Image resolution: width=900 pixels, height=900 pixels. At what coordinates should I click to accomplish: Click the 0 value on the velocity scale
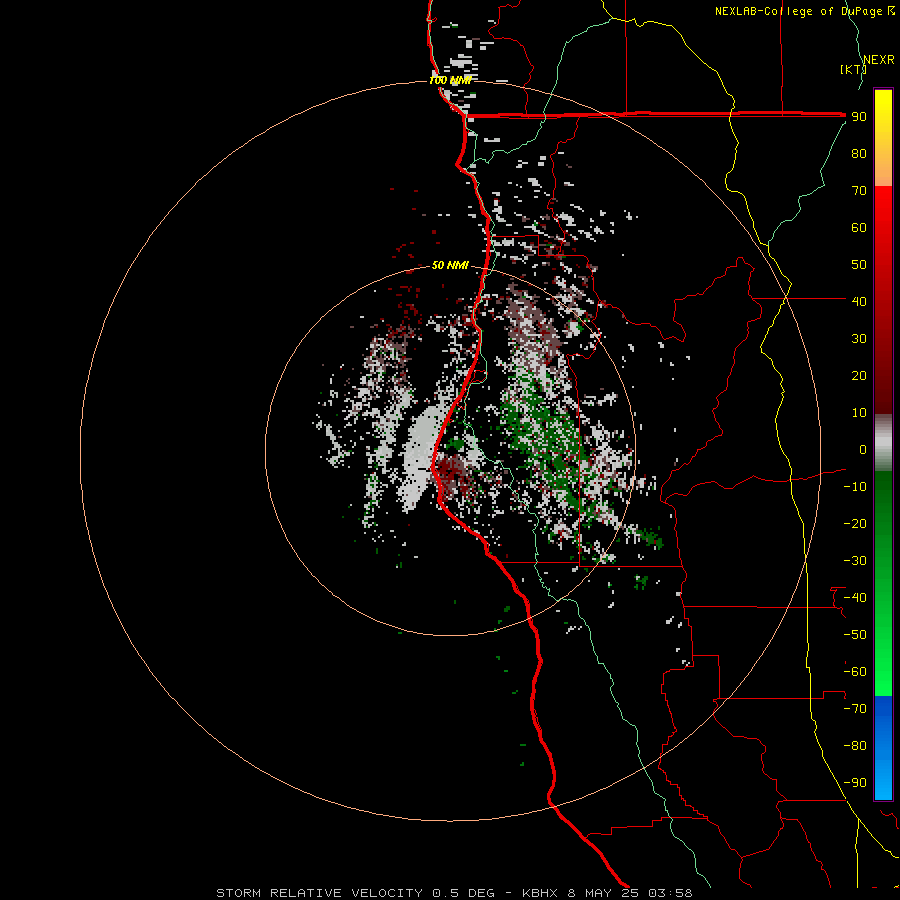point(863,450)
